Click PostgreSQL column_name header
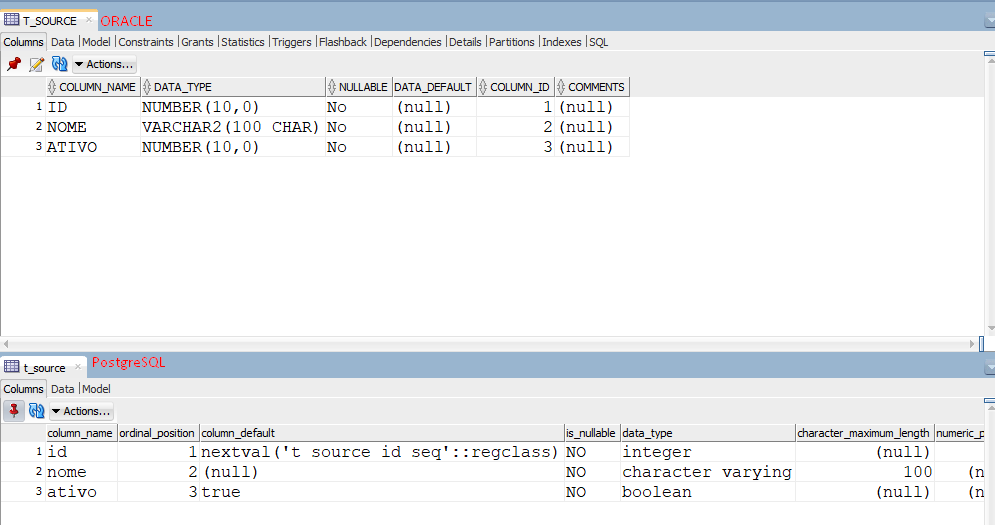The width and height of the screenshot is (995, 525). tap(81, 433)
